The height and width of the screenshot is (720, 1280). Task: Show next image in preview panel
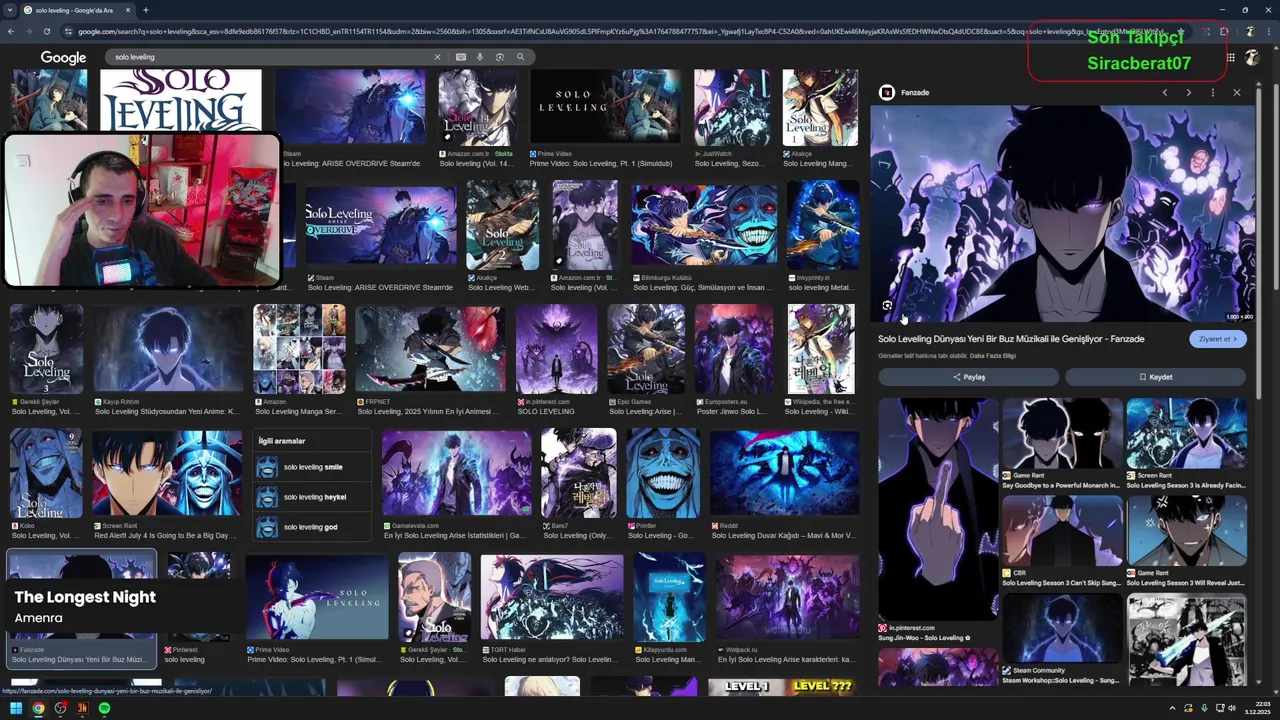(1188, 92)
